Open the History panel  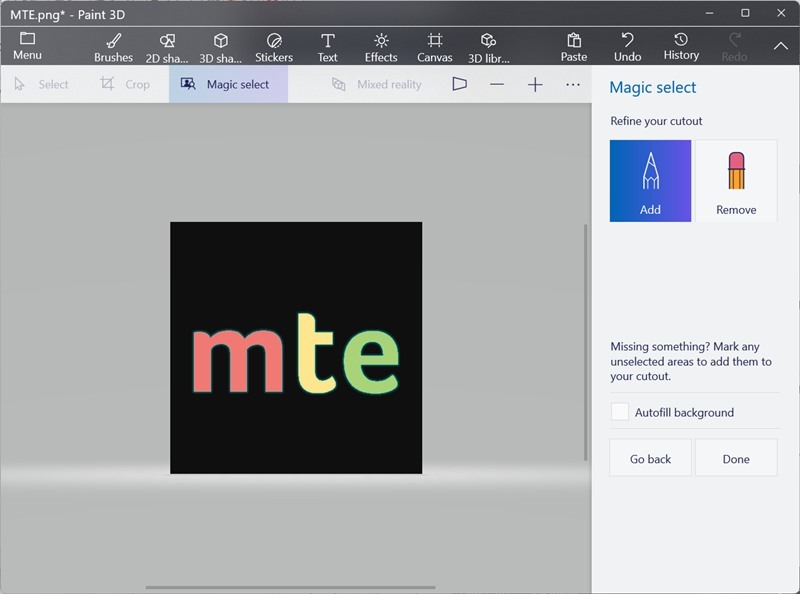681,46
